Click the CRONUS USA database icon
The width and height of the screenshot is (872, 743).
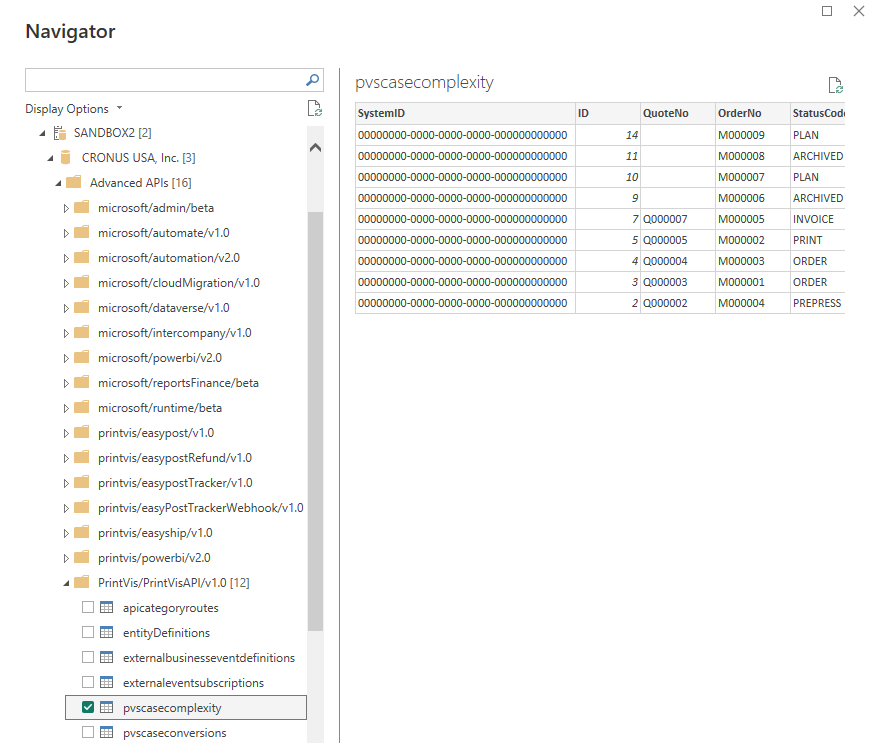coord(66,158)
